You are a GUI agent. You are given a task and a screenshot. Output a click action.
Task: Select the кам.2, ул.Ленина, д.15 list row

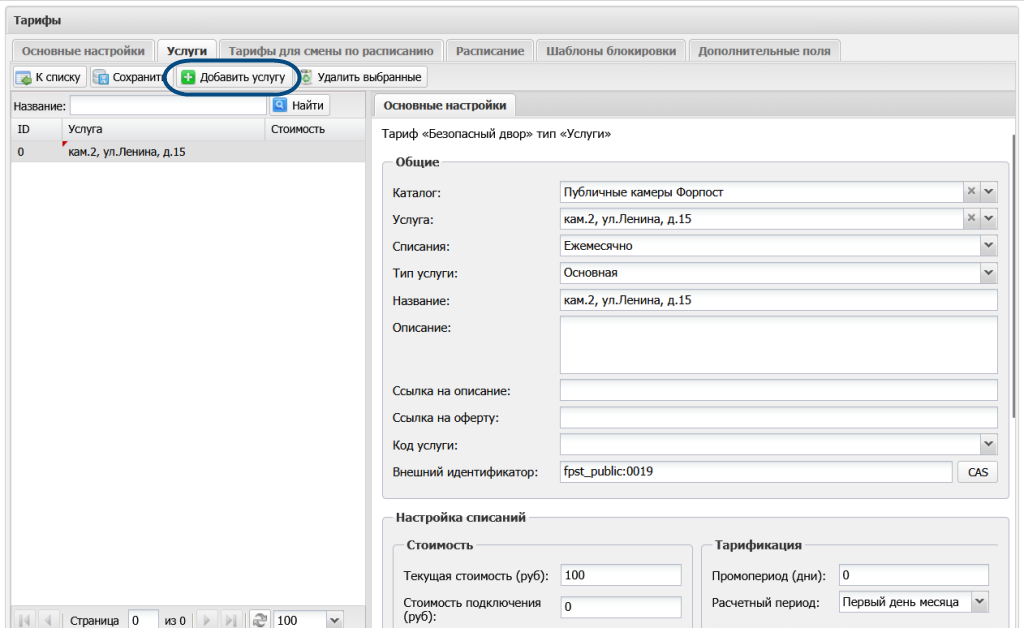(188, 151)
